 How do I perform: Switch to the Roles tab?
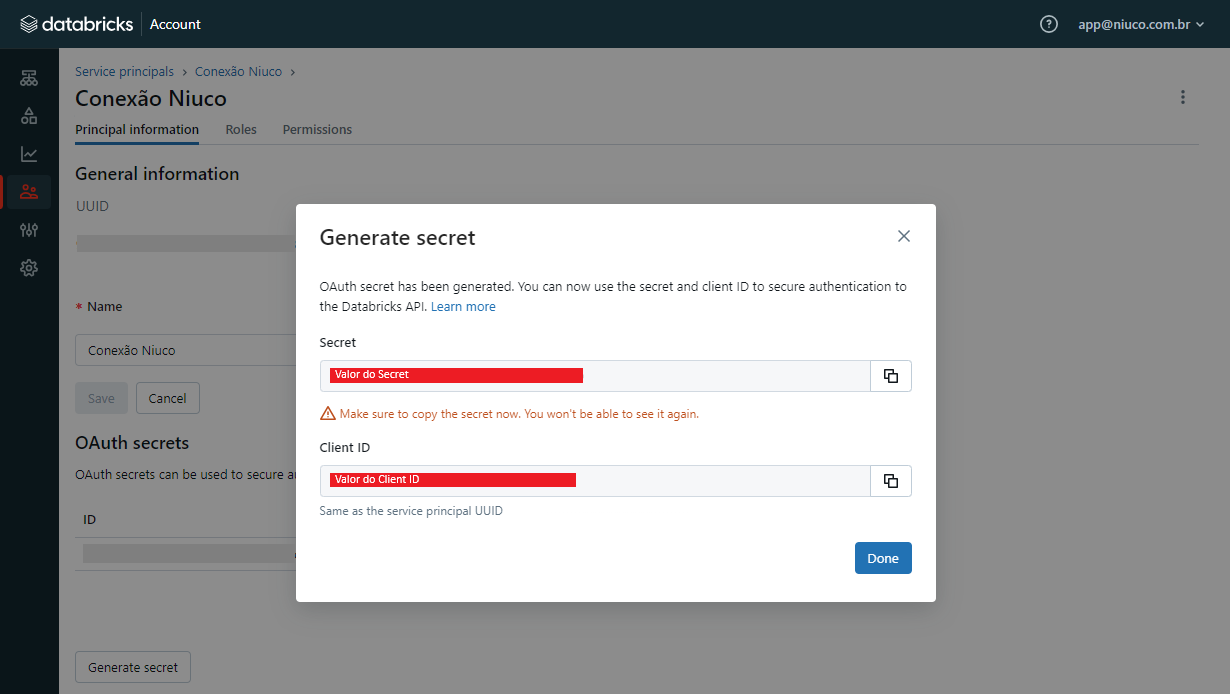point(241,130)
